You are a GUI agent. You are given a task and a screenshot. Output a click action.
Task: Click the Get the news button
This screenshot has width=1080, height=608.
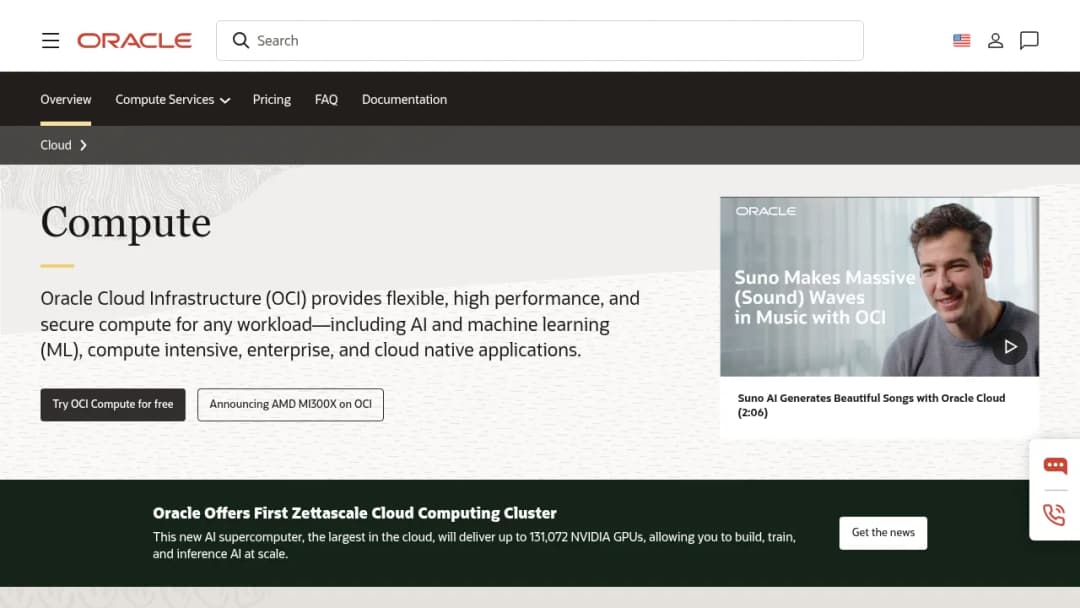click(883, 533)
